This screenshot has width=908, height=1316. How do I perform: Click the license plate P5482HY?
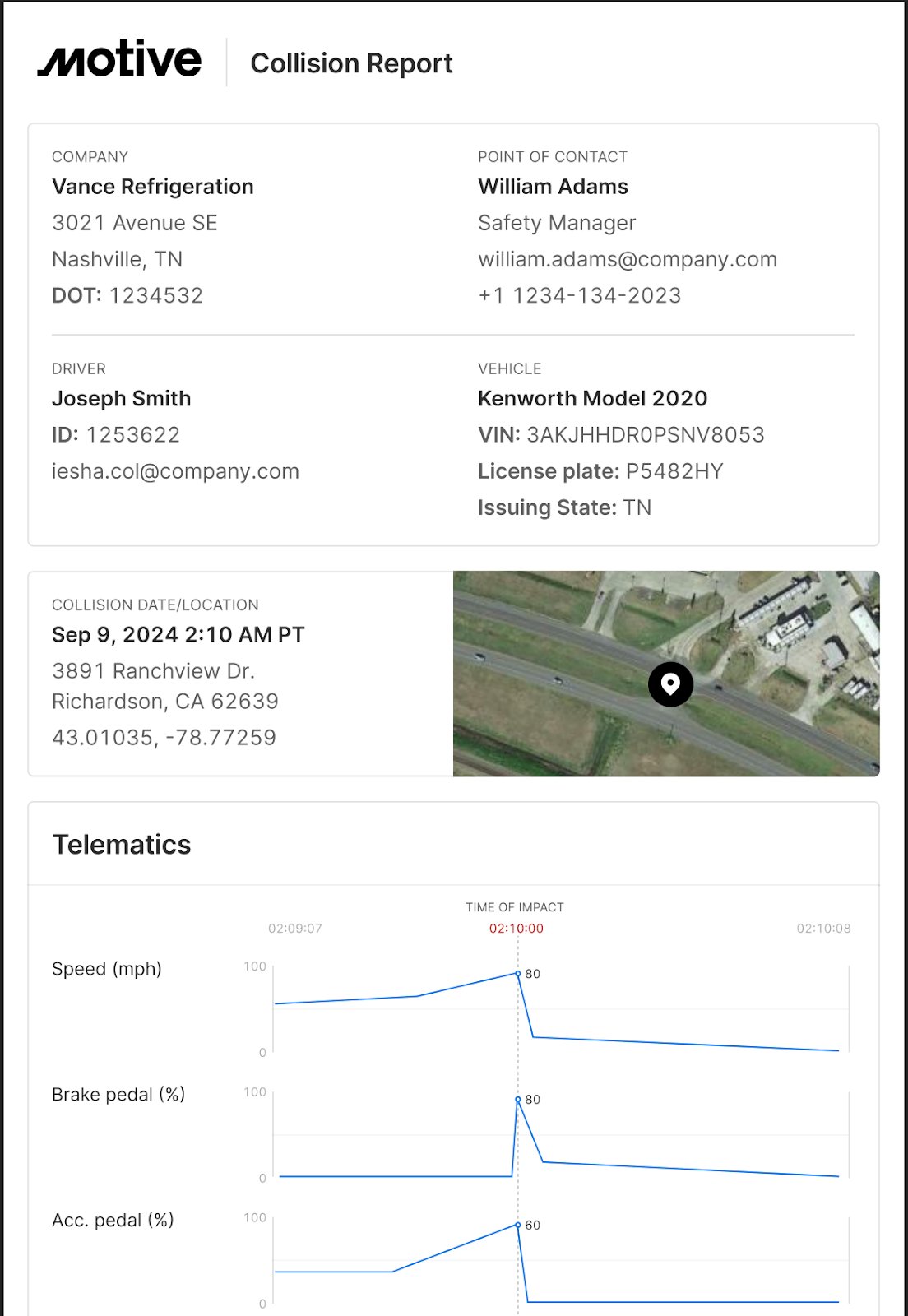point(674,471)
